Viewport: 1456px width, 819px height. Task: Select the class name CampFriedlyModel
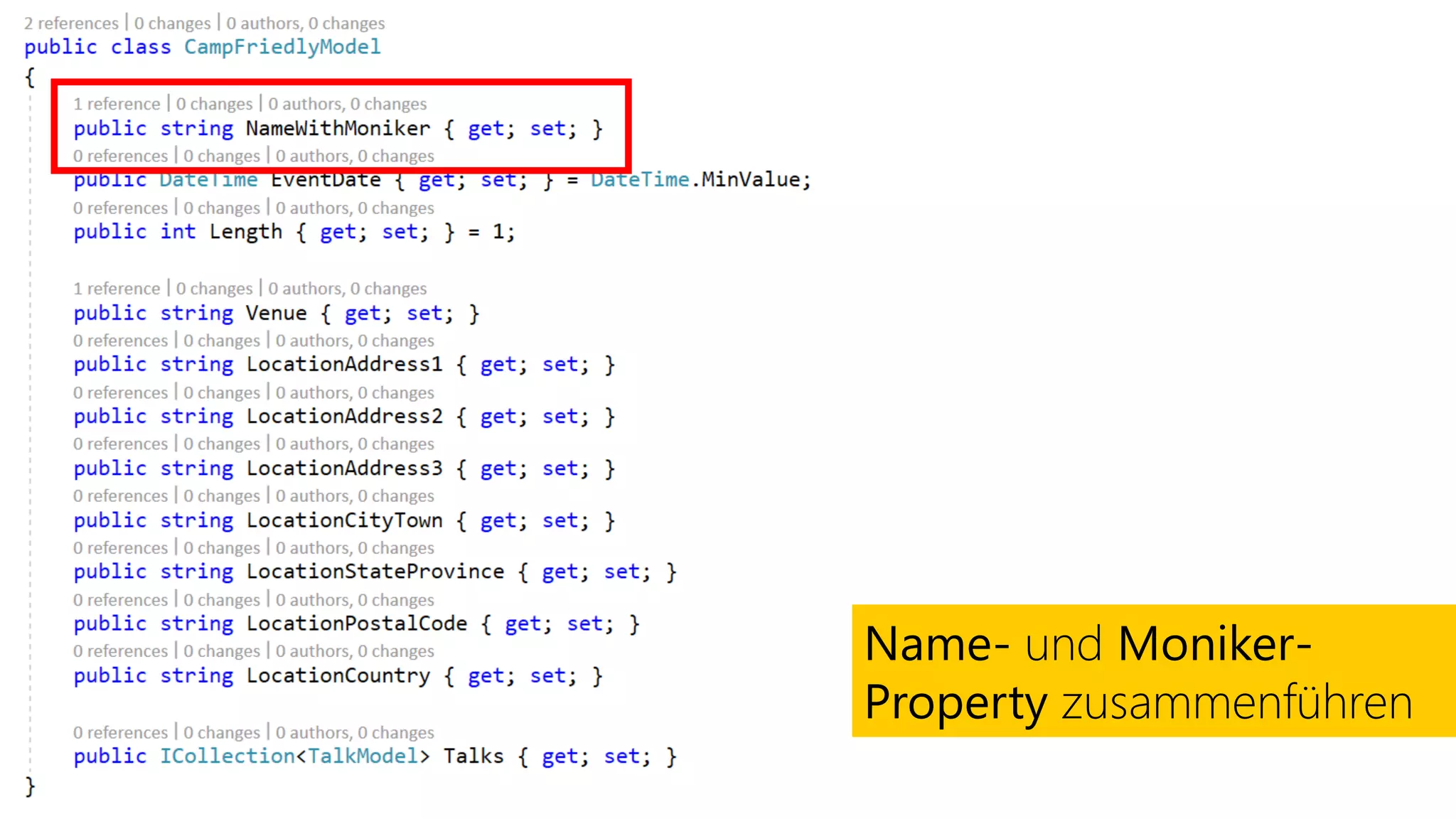point(282,47)
